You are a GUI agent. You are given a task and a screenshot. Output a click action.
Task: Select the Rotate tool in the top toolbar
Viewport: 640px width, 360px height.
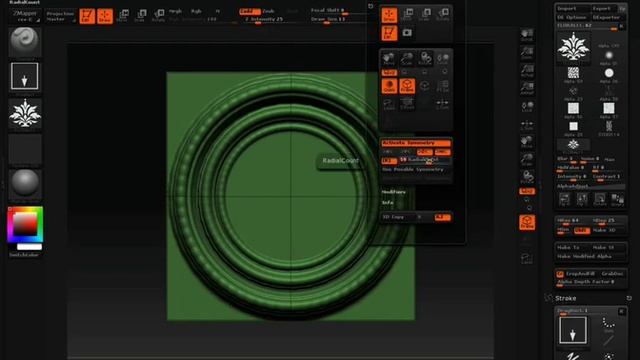[x=158, y=16]
